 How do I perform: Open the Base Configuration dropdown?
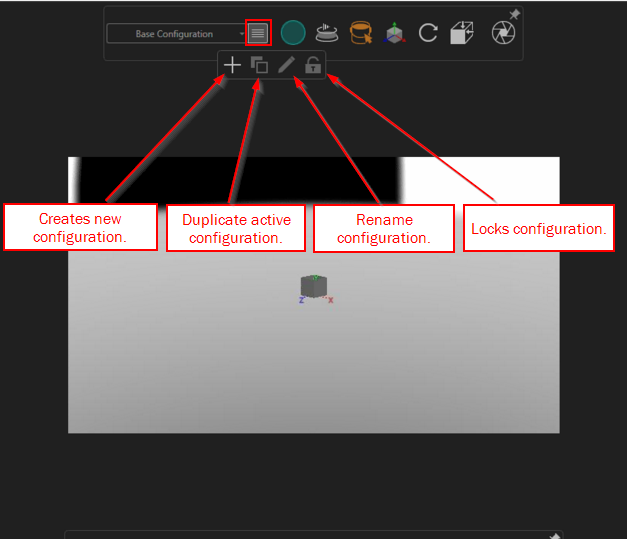coord(176,34)
